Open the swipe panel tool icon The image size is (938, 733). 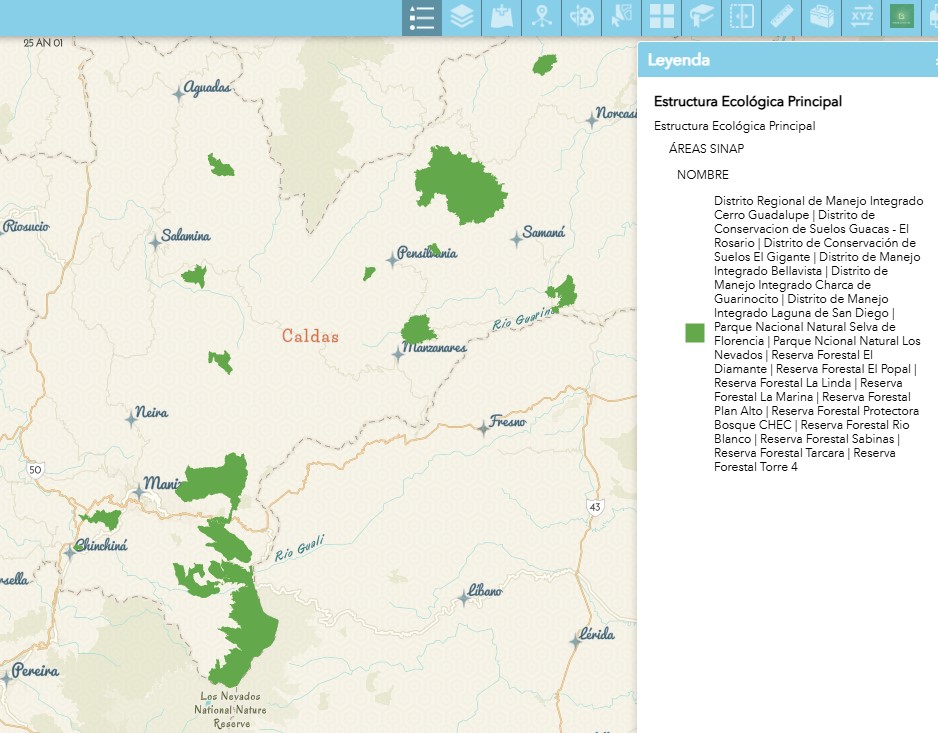click(741, 18)
